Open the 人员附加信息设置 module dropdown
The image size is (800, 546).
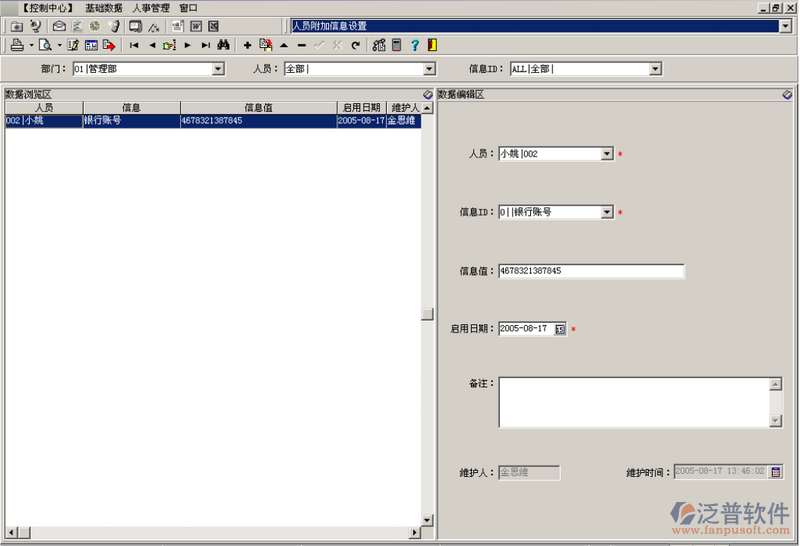click(x=785, y=26)
